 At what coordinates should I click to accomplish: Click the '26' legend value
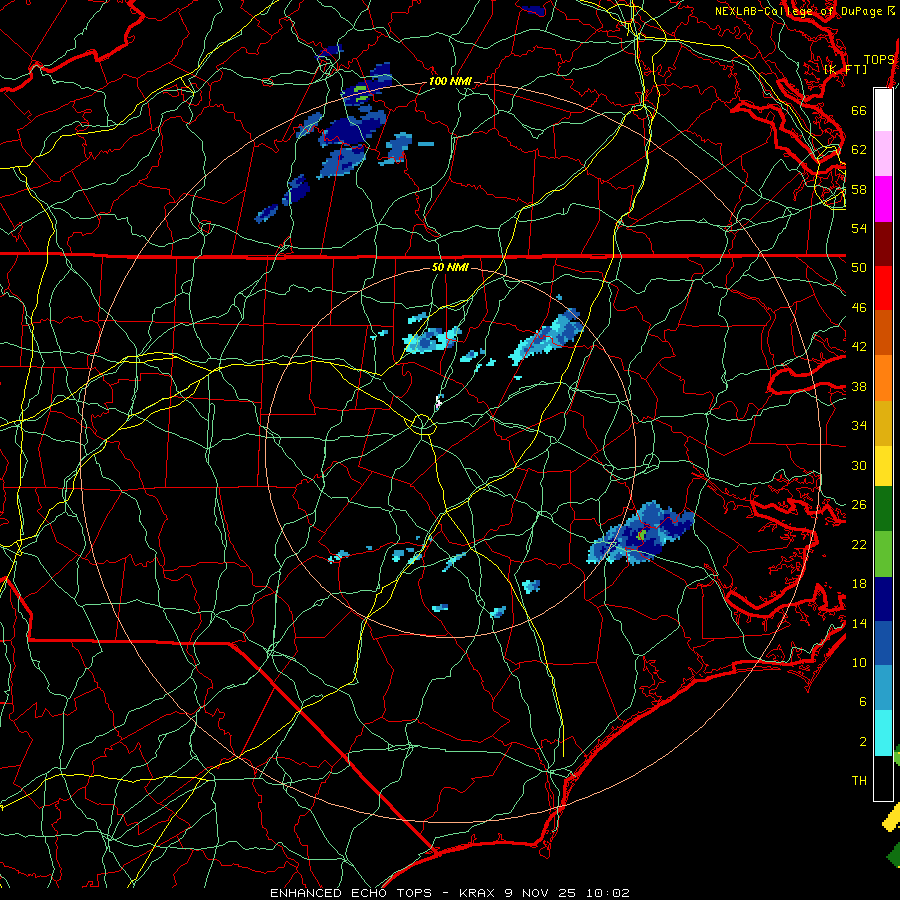[859, 505]
